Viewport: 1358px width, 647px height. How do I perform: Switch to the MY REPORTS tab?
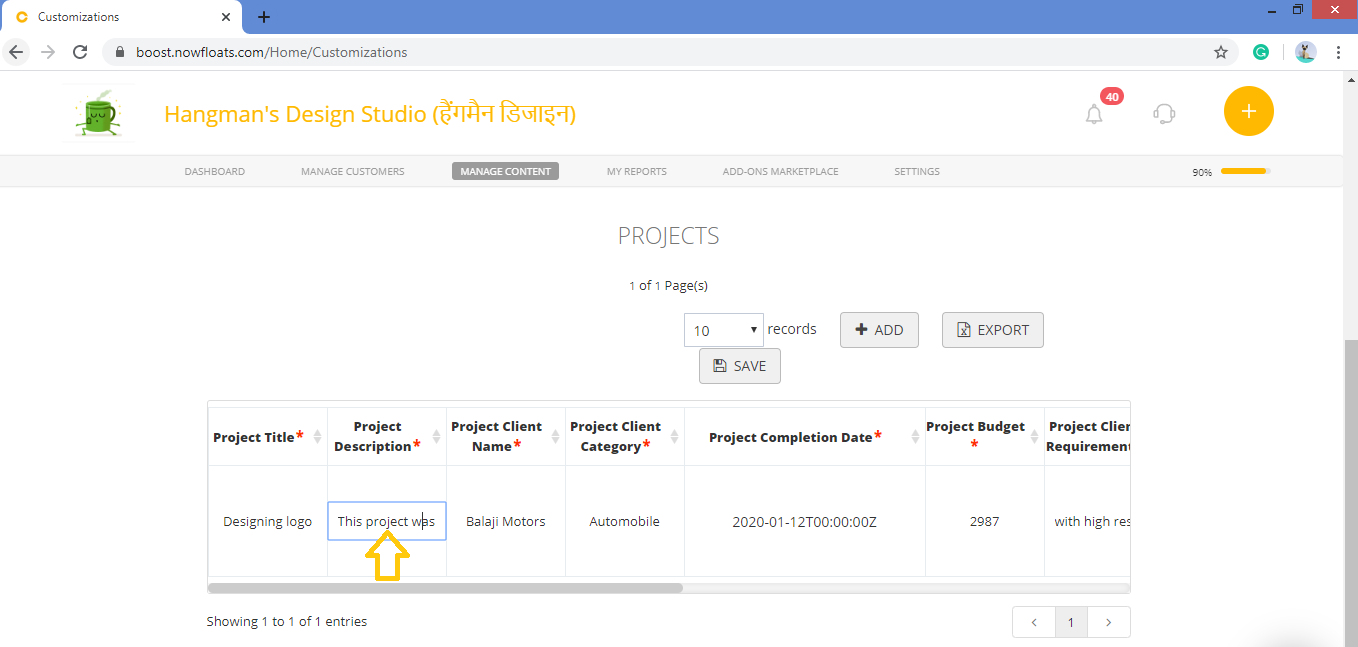coord(636,171)
